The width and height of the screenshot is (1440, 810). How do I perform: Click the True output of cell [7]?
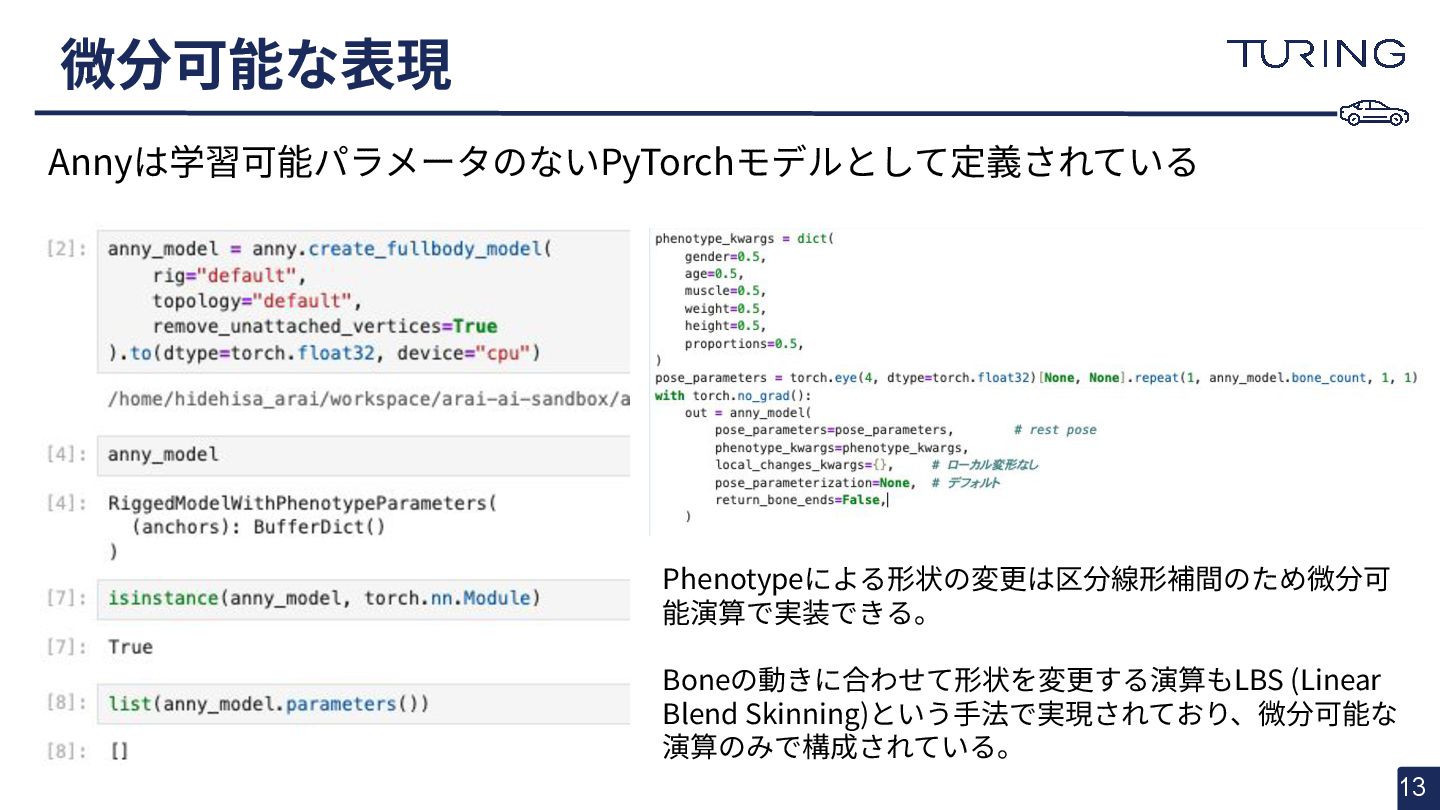[x=130, y=647]
